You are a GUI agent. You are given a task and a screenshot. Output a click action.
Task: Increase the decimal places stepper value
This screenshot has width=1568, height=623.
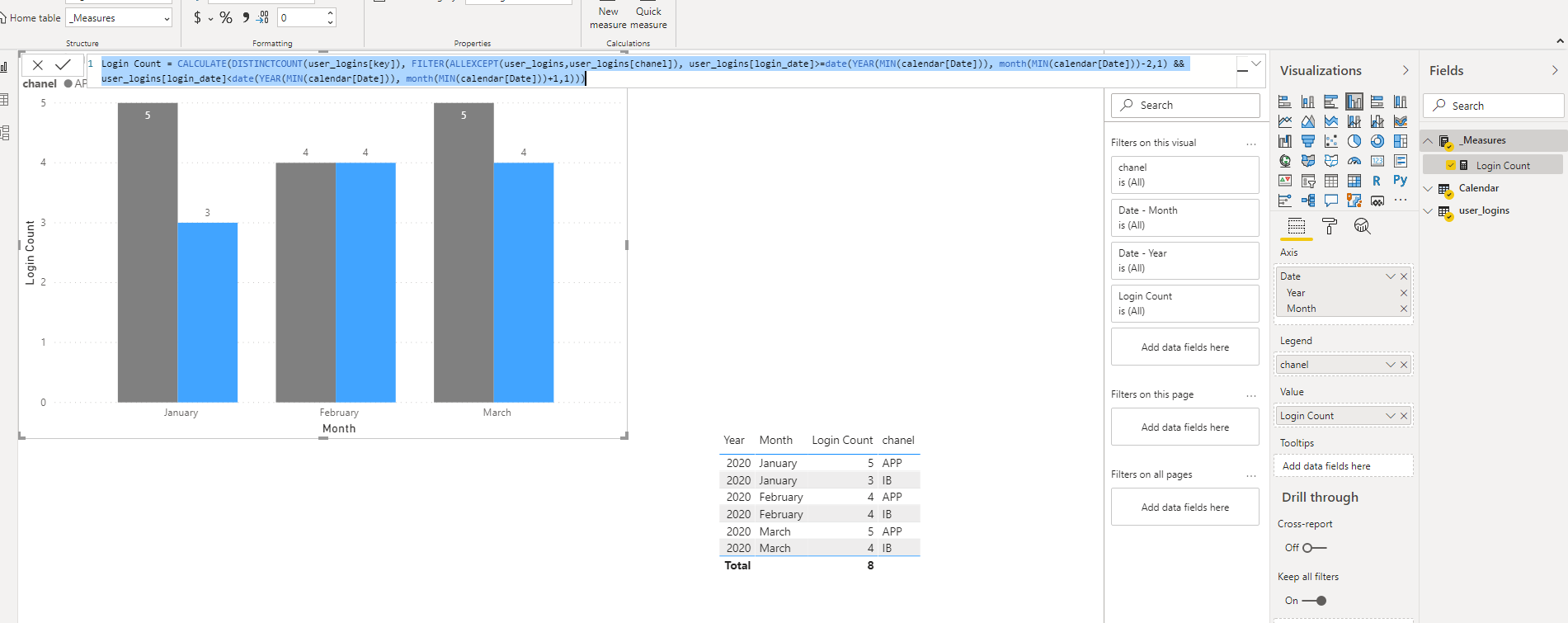(x=330, y=12)
